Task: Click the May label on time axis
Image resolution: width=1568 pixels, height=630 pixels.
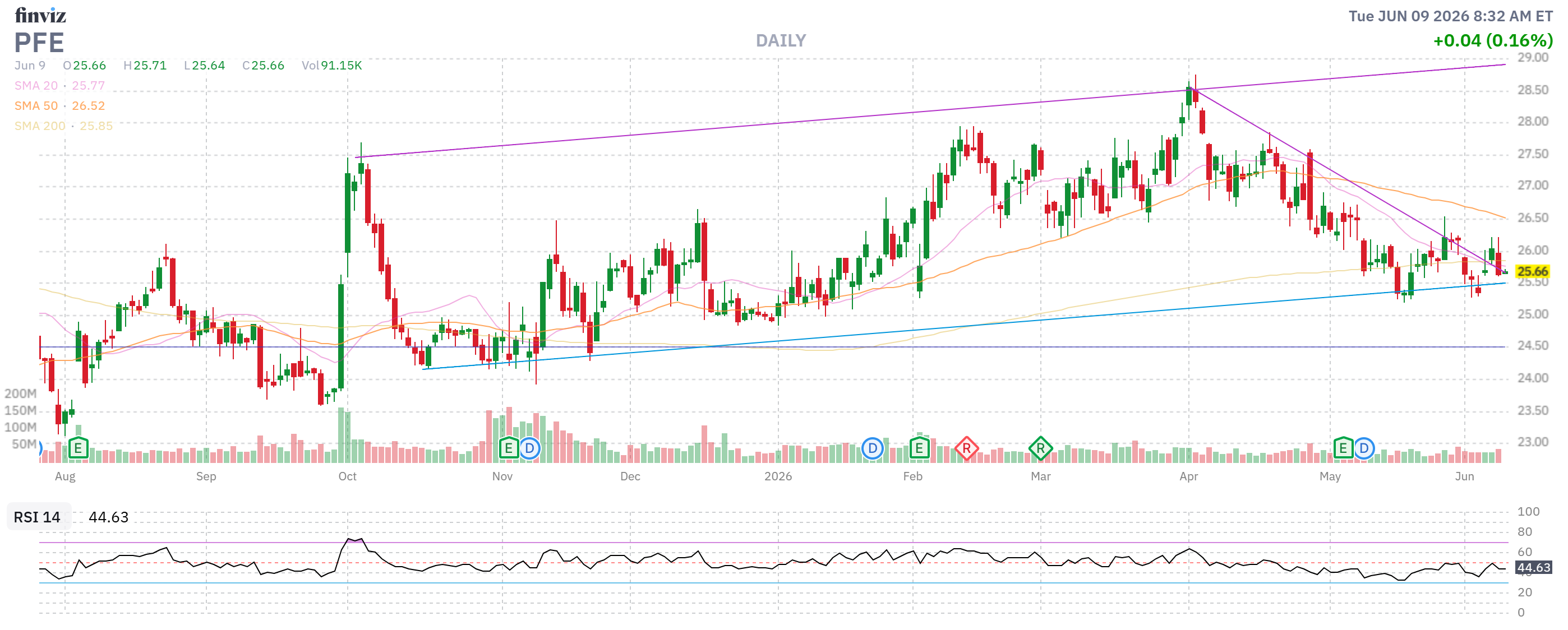Action: (1330, 476)
